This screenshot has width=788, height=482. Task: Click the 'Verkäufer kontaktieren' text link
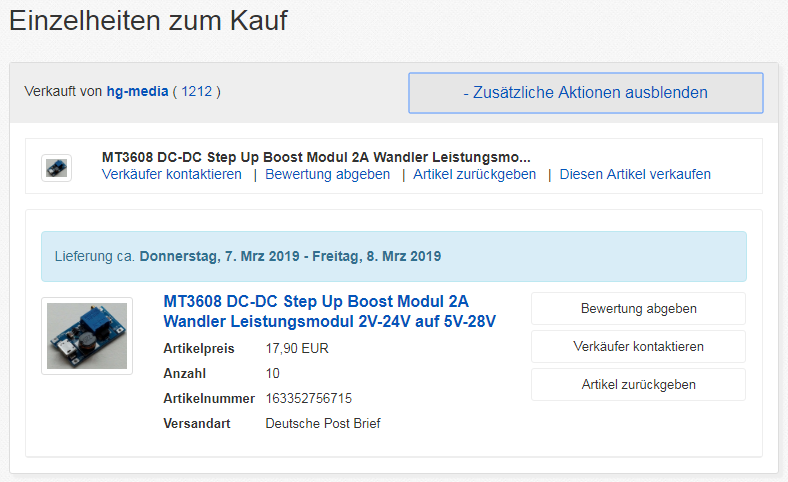pyautogui.click(x=172, y=174)
